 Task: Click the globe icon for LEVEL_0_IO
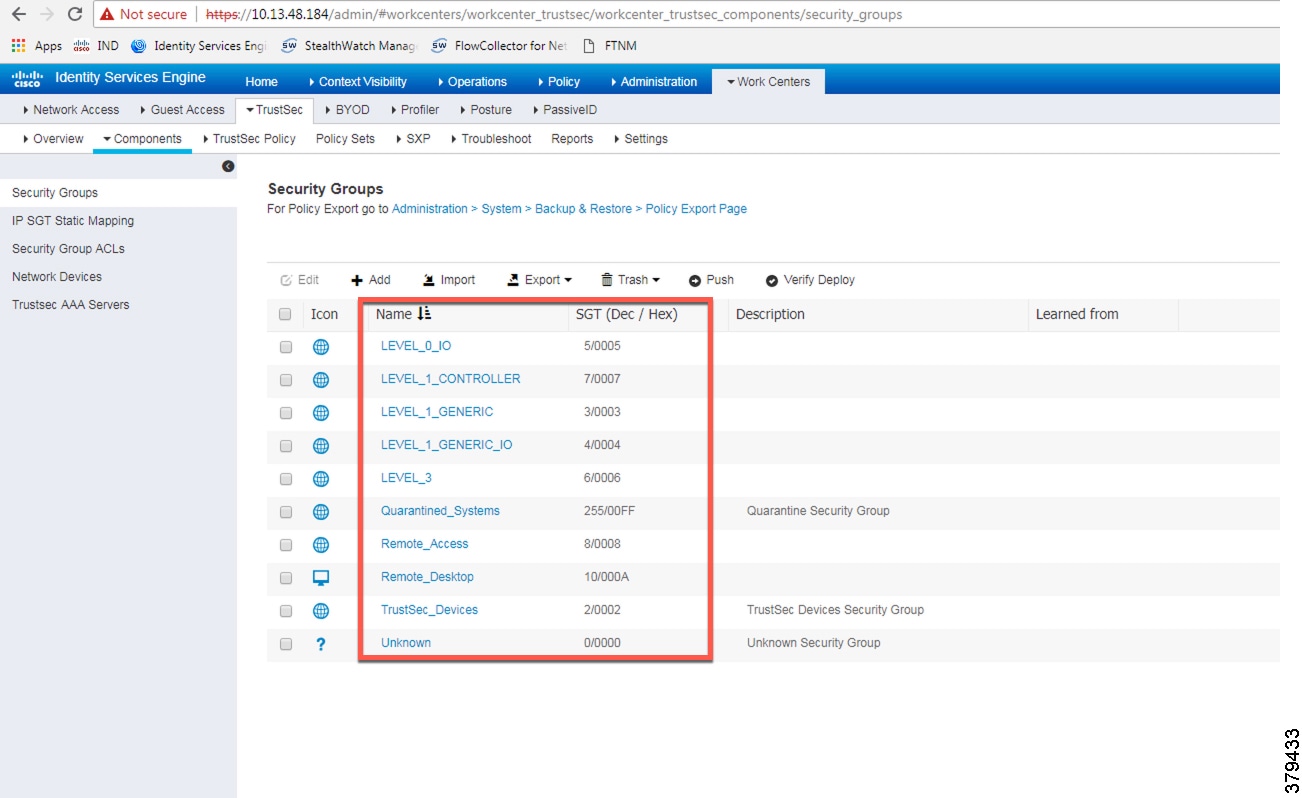pyautogui.click(x=321, y=347)
